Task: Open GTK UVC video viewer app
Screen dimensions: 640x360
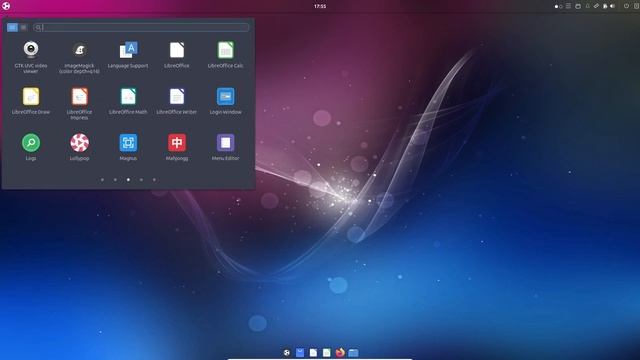Action: tap(31, 57)
